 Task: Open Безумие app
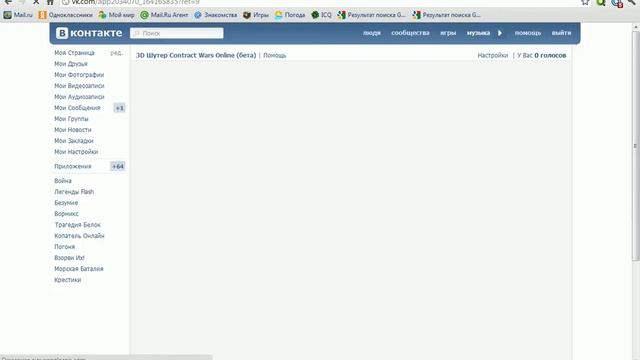[x=66, y=203]
